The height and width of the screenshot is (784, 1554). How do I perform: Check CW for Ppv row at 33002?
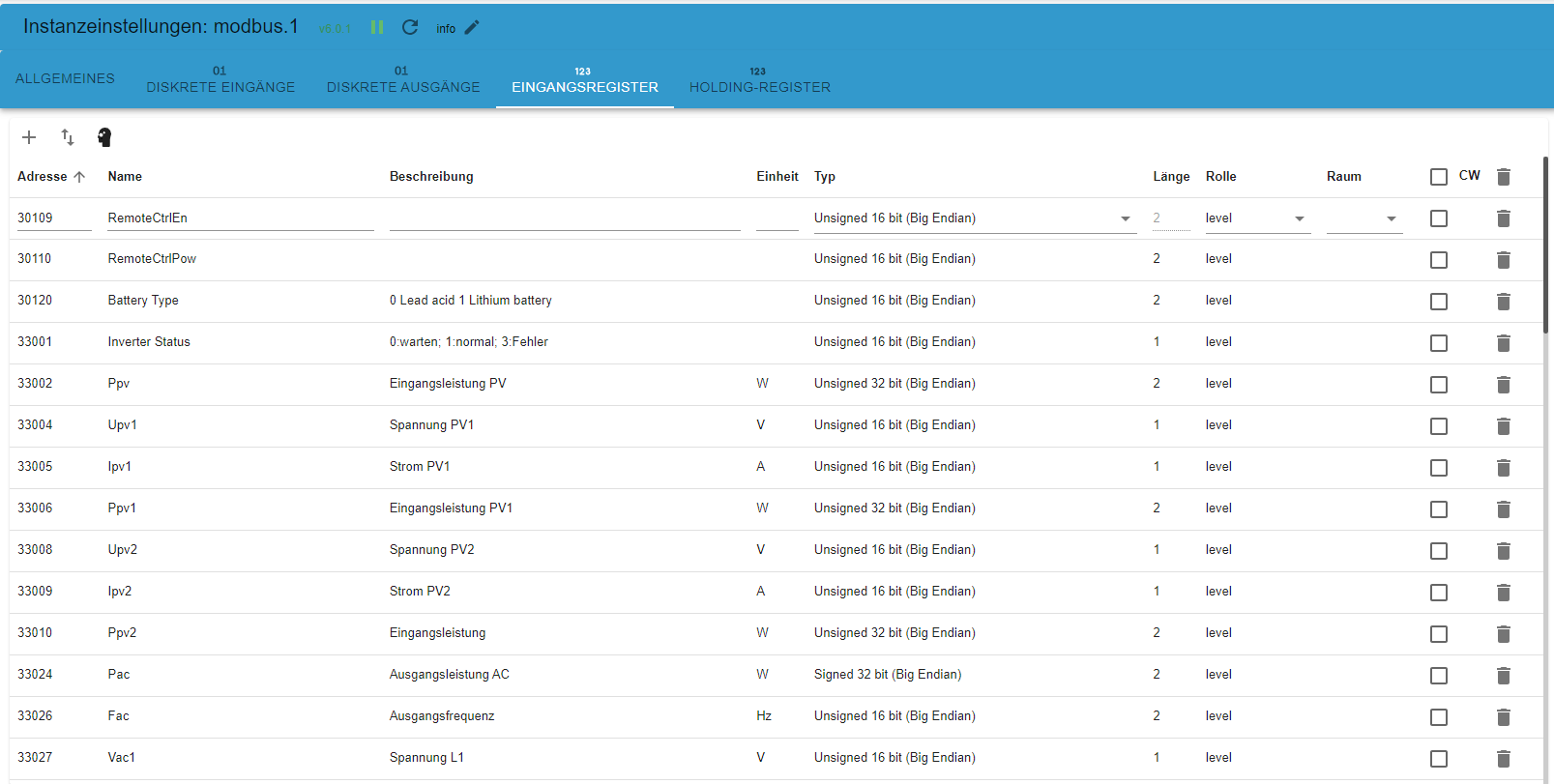pyautogui.click(x=1439, y=385)
